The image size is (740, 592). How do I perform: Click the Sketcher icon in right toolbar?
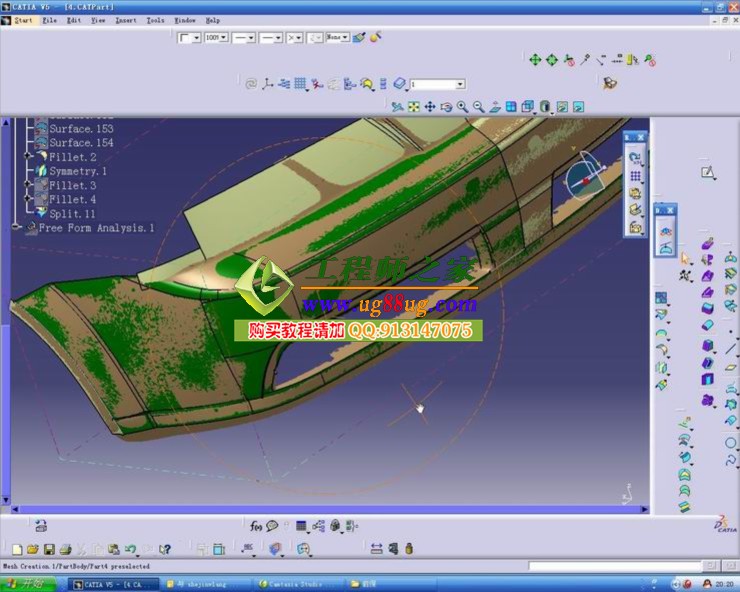708,173
